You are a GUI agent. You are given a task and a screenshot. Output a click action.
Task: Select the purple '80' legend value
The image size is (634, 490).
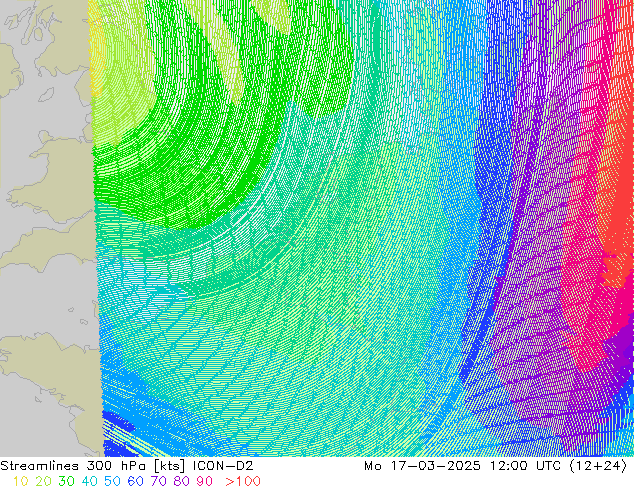tap(182, 482)
